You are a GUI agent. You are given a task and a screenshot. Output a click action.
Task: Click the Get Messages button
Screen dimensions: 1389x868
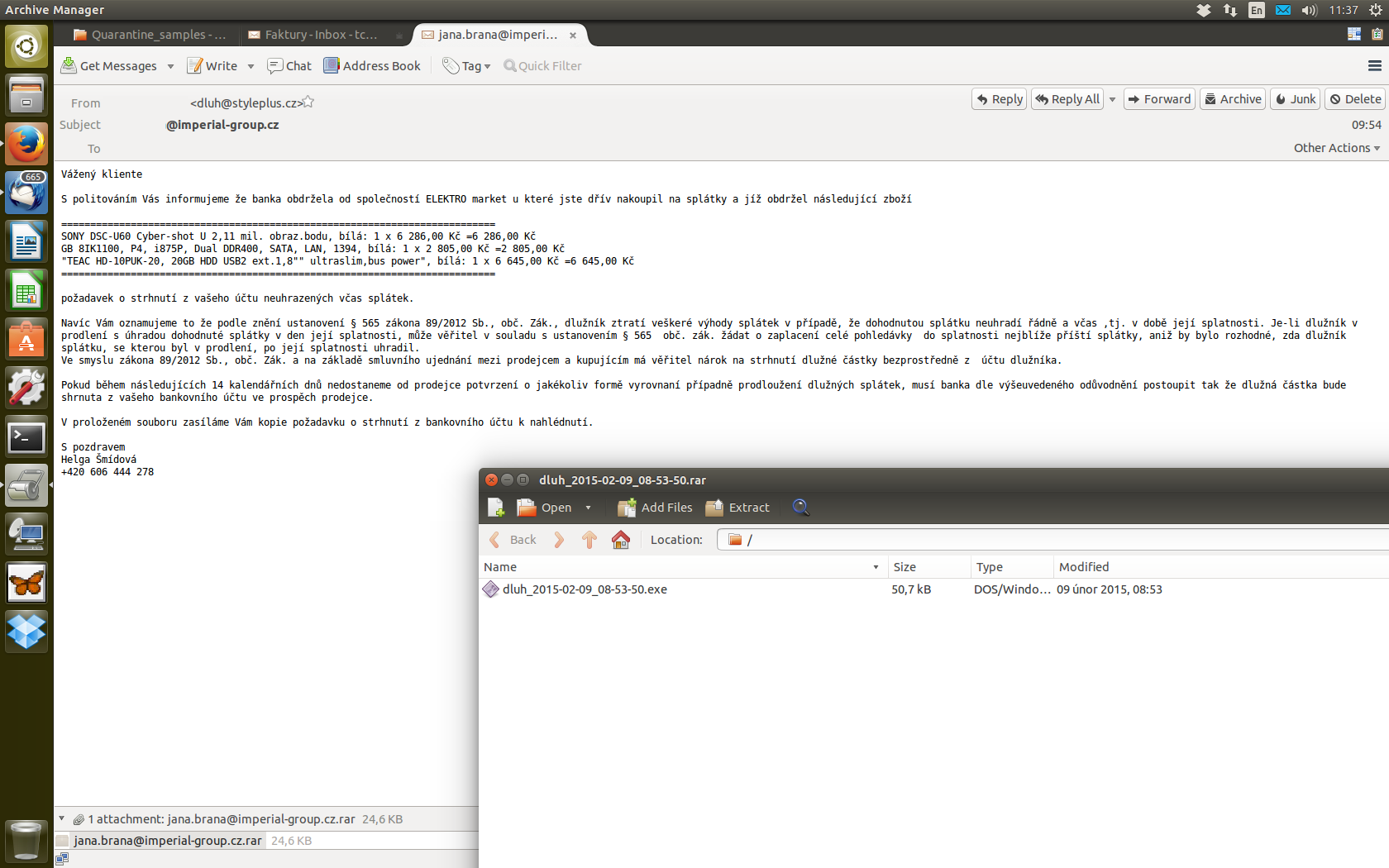tap(109, 66)
